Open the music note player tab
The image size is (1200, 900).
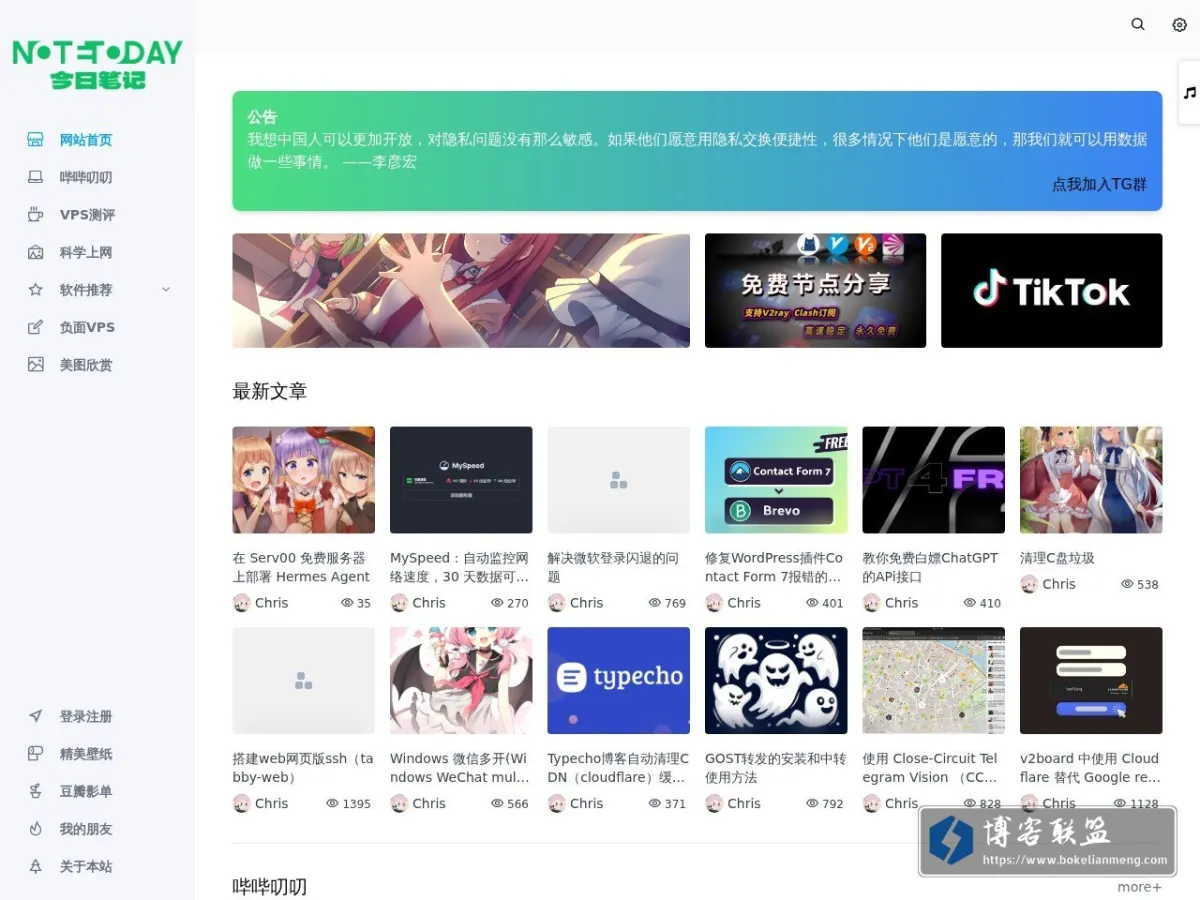tap(1190, 93)
